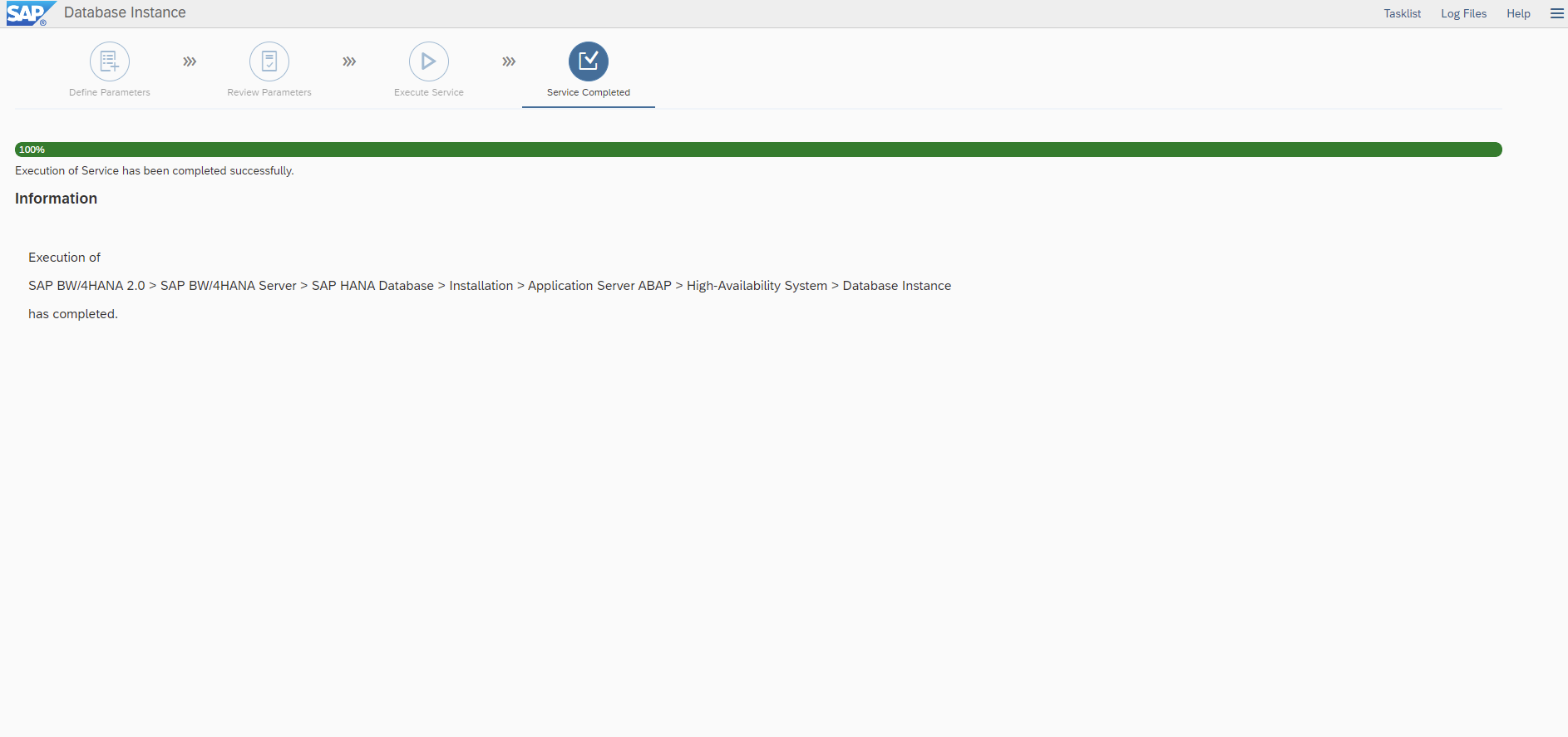Click the arrows after Review Parameters

(349, 61)
